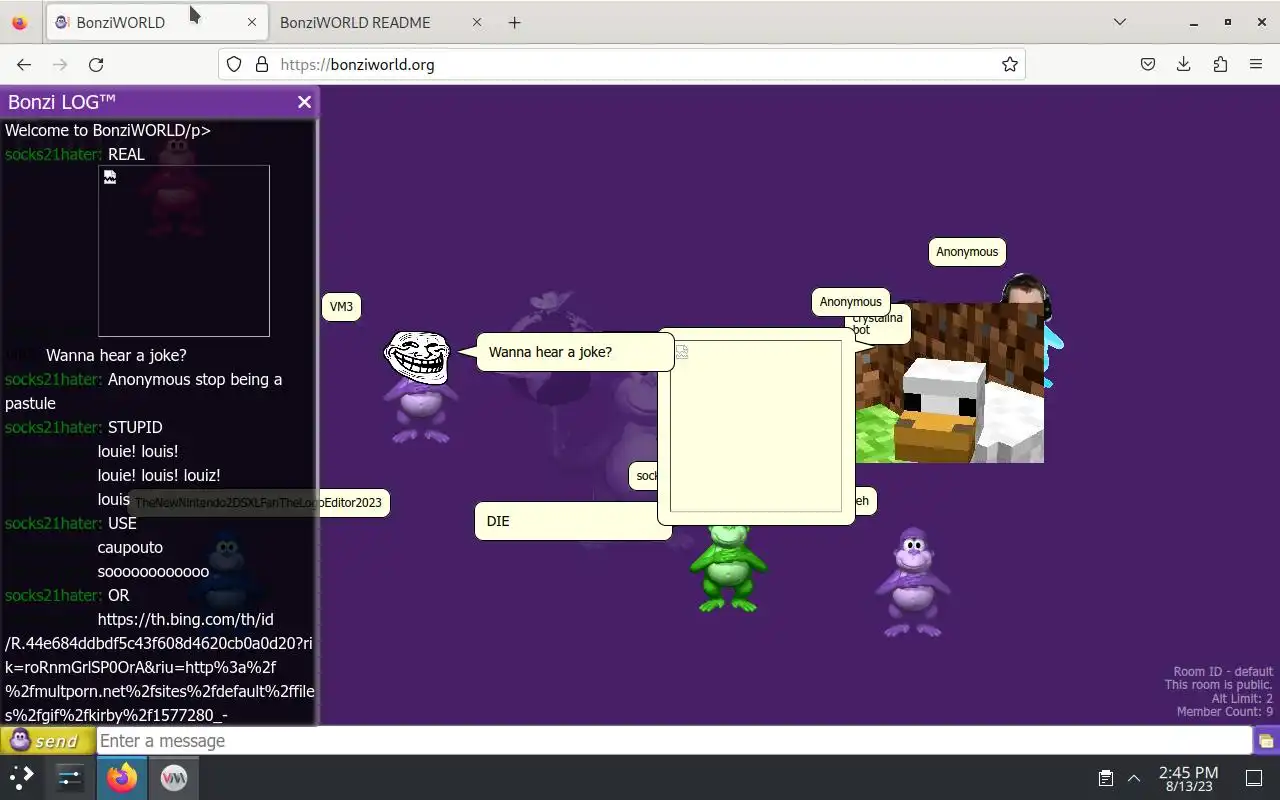Click the Bonzi send button
The height and width of the screenshot is (800, 1280).
[x=47, y=741]
